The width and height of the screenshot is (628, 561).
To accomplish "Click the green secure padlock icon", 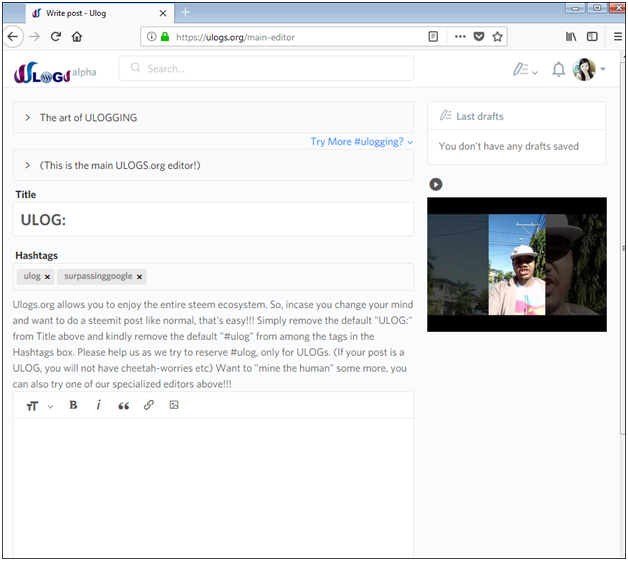I will point(165,37).
